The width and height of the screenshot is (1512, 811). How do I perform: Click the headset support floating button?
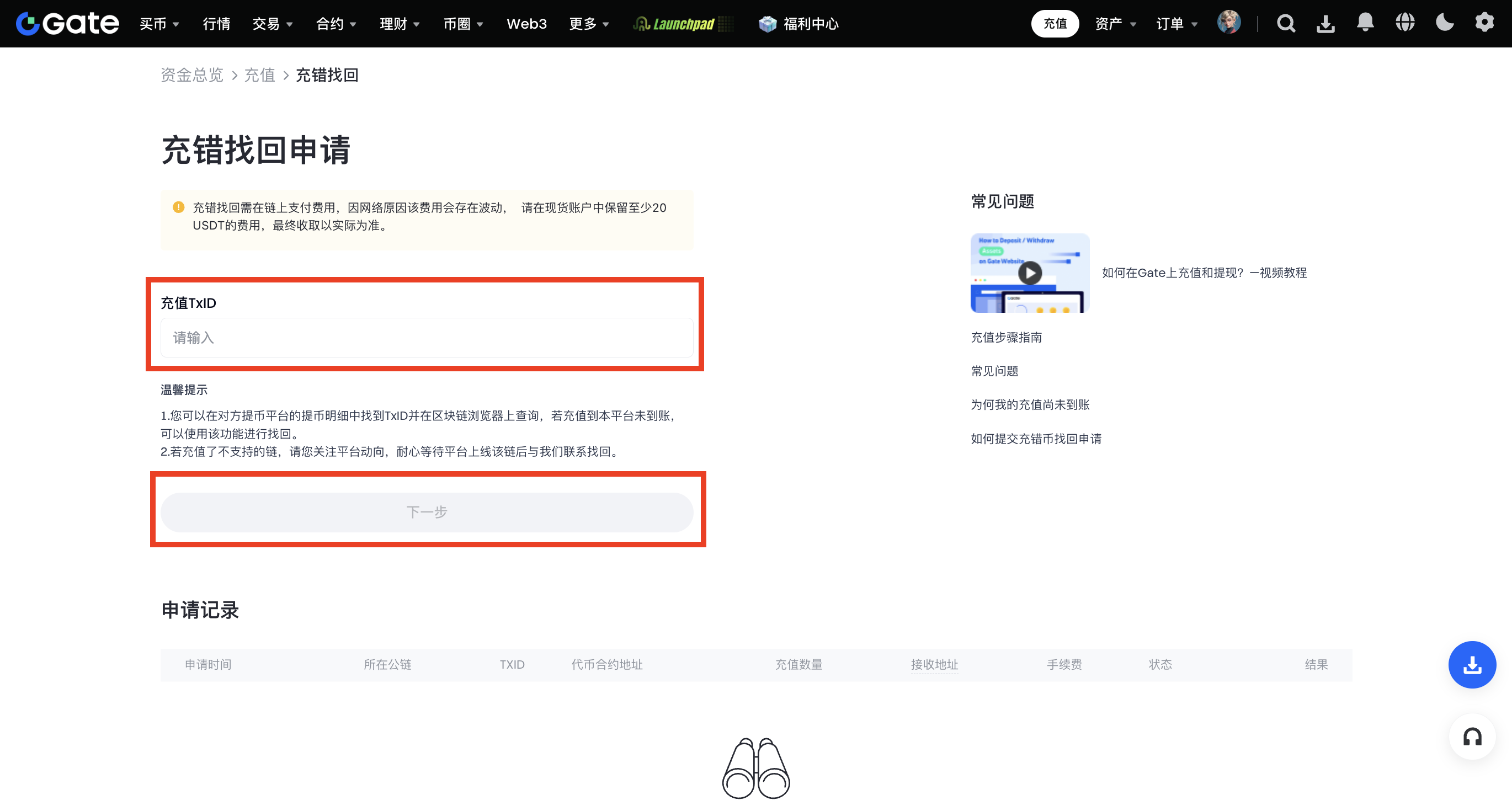[1472, 737]
